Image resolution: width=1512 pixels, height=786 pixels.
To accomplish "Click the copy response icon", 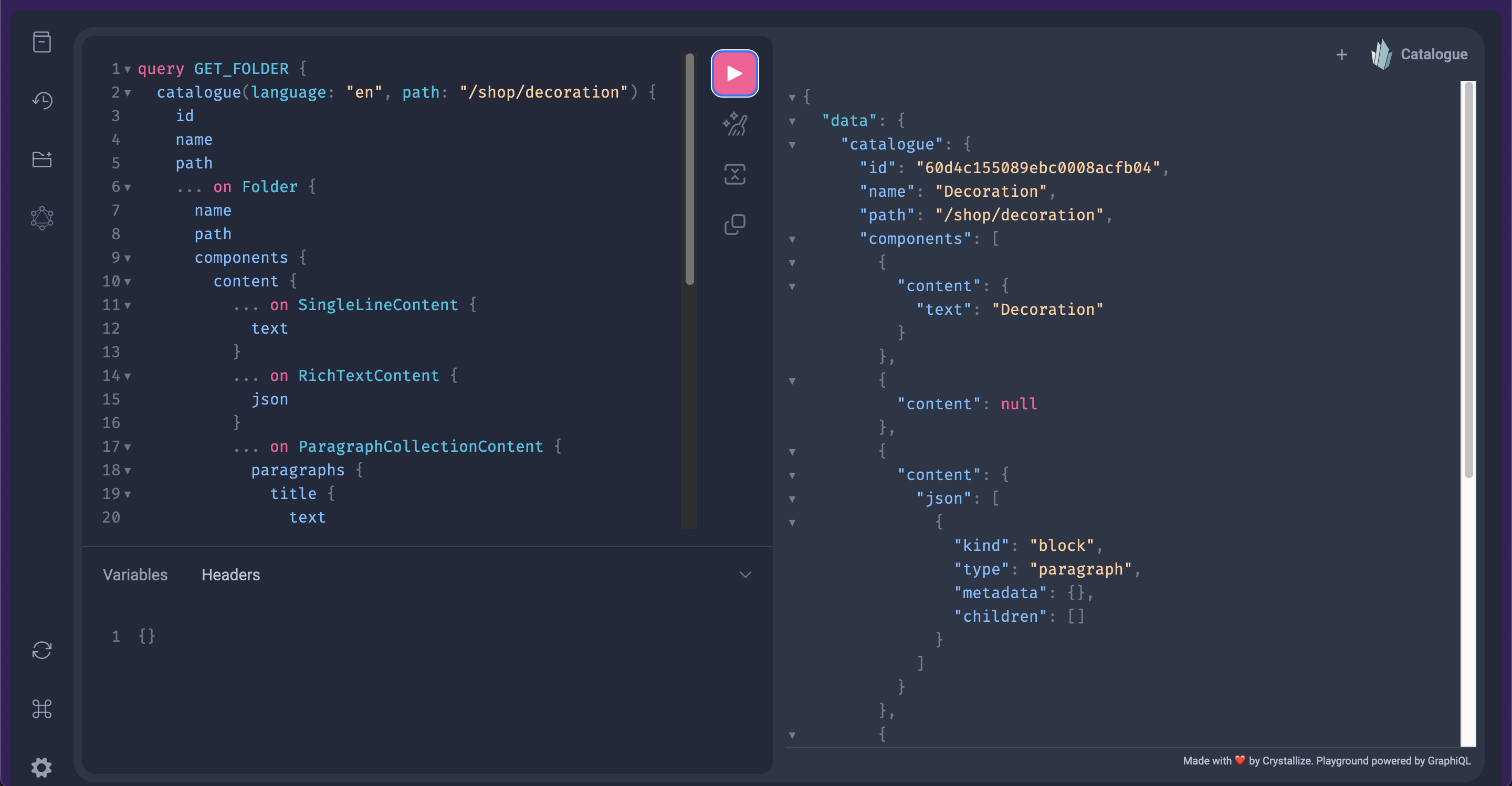I will coord(736,223).
